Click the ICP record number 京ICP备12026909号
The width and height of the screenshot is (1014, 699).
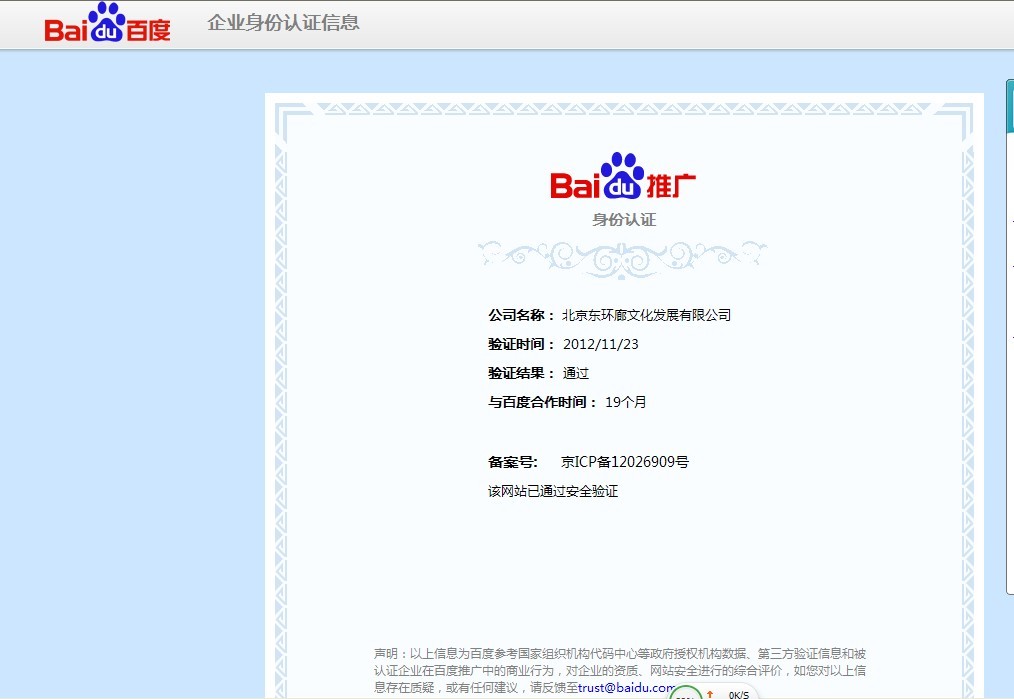click(625, 462)
